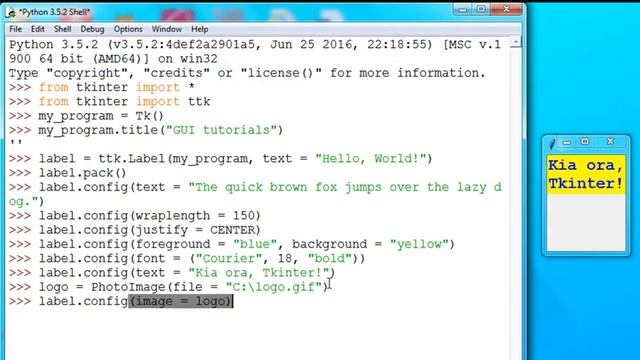Open the Window menu
640x360 pixels.
(167, 29)
